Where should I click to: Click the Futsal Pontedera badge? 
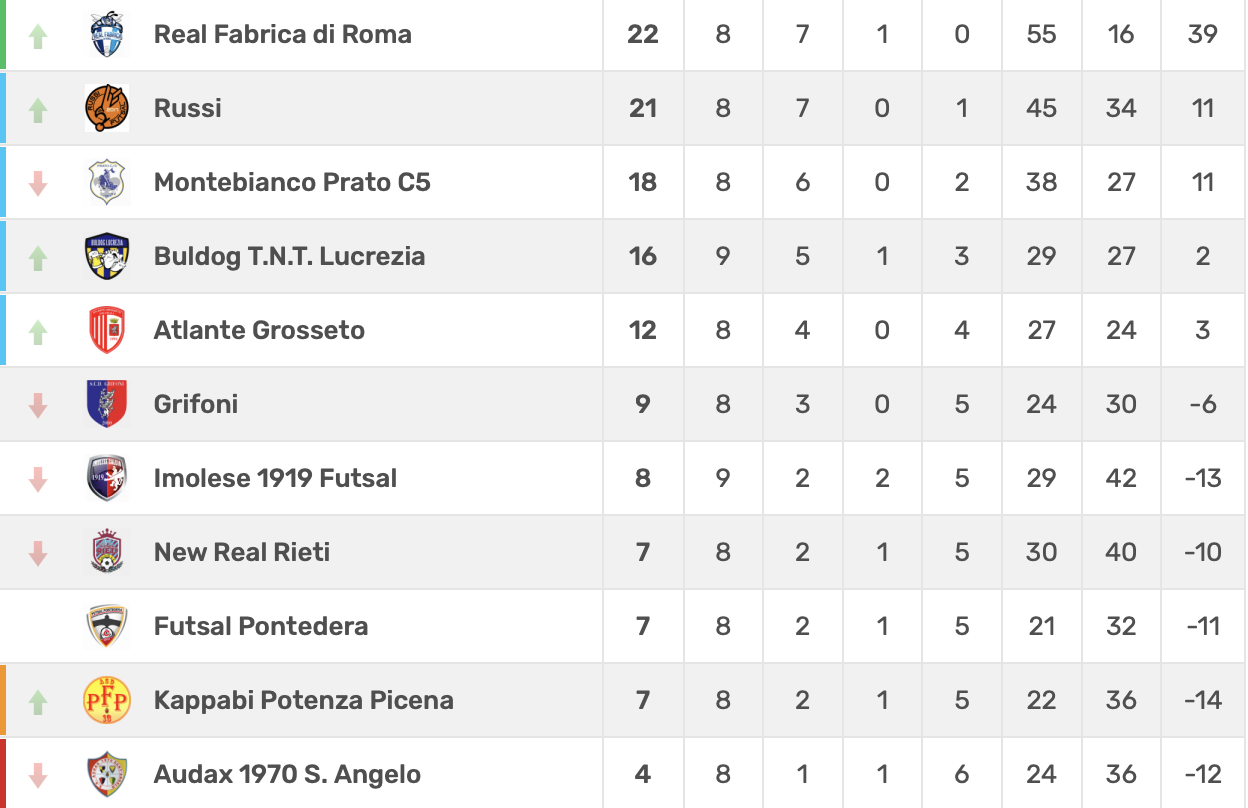[x=106, y=626]
